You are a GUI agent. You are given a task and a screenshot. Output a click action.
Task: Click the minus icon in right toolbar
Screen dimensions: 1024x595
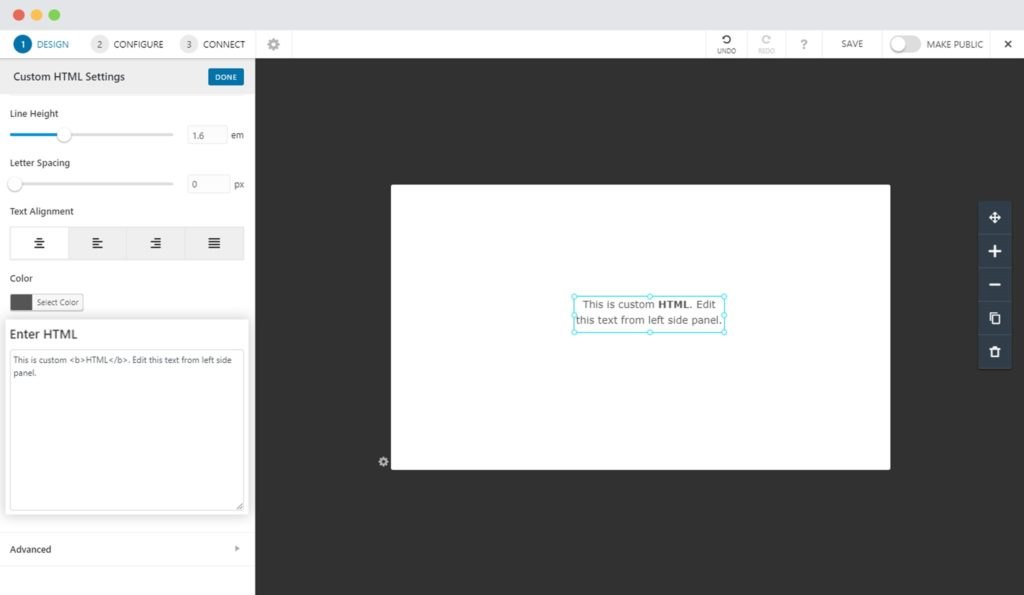point(994,285)
